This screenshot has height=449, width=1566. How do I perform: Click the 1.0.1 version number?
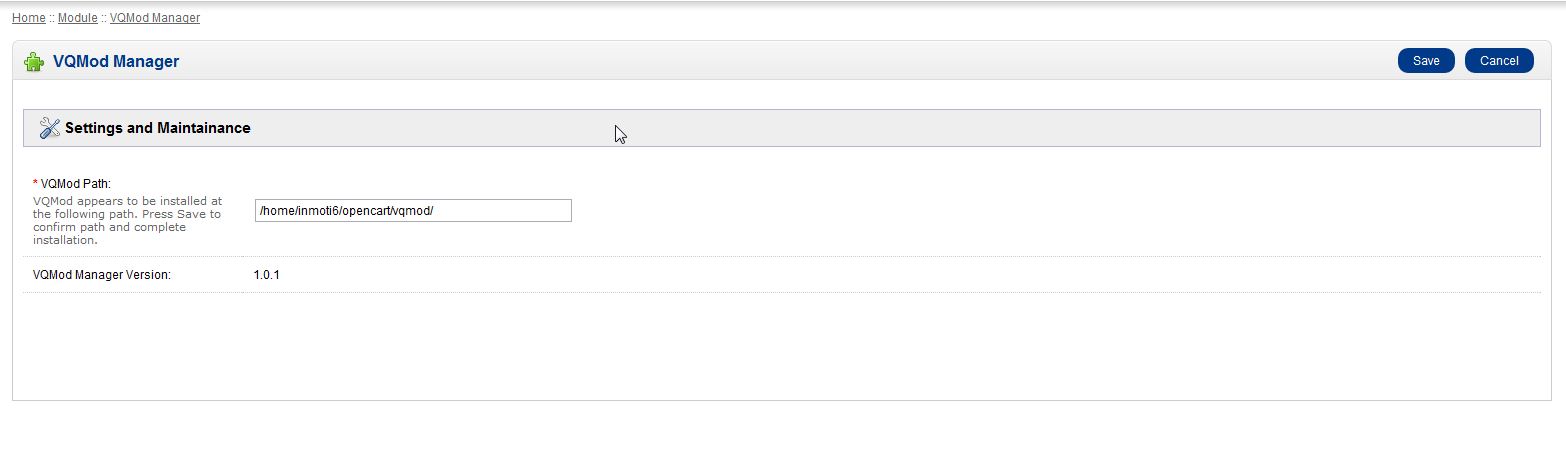click(x=266, y=274)
